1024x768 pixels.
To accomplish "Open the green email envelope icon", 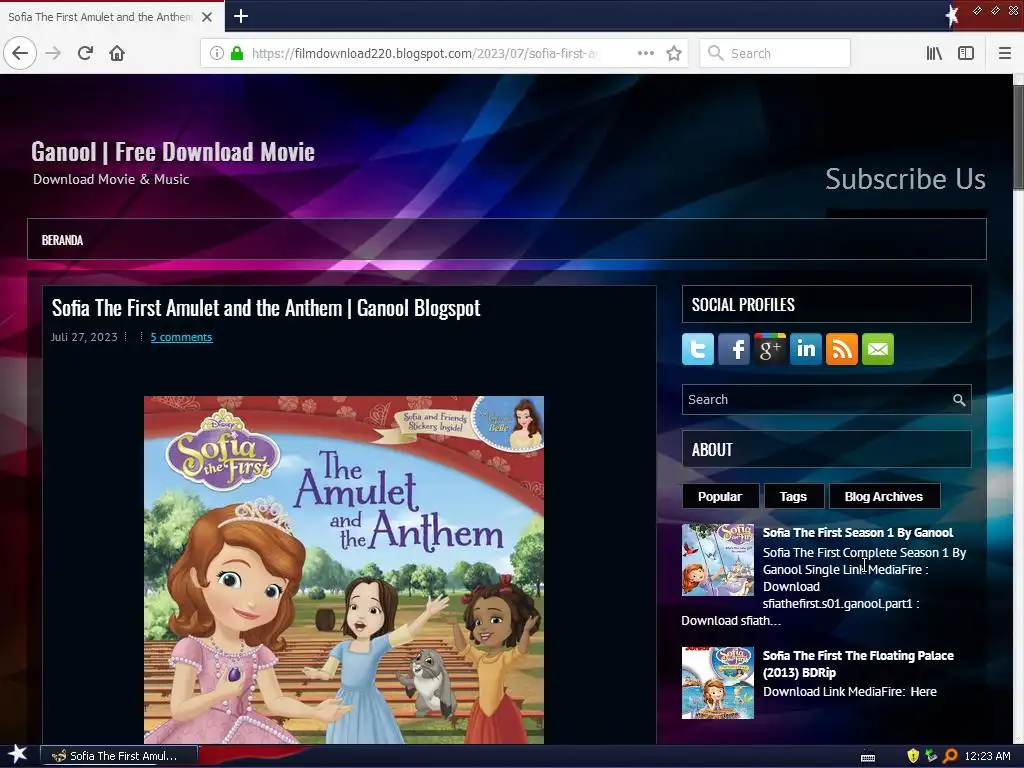I will coord(877,349).
